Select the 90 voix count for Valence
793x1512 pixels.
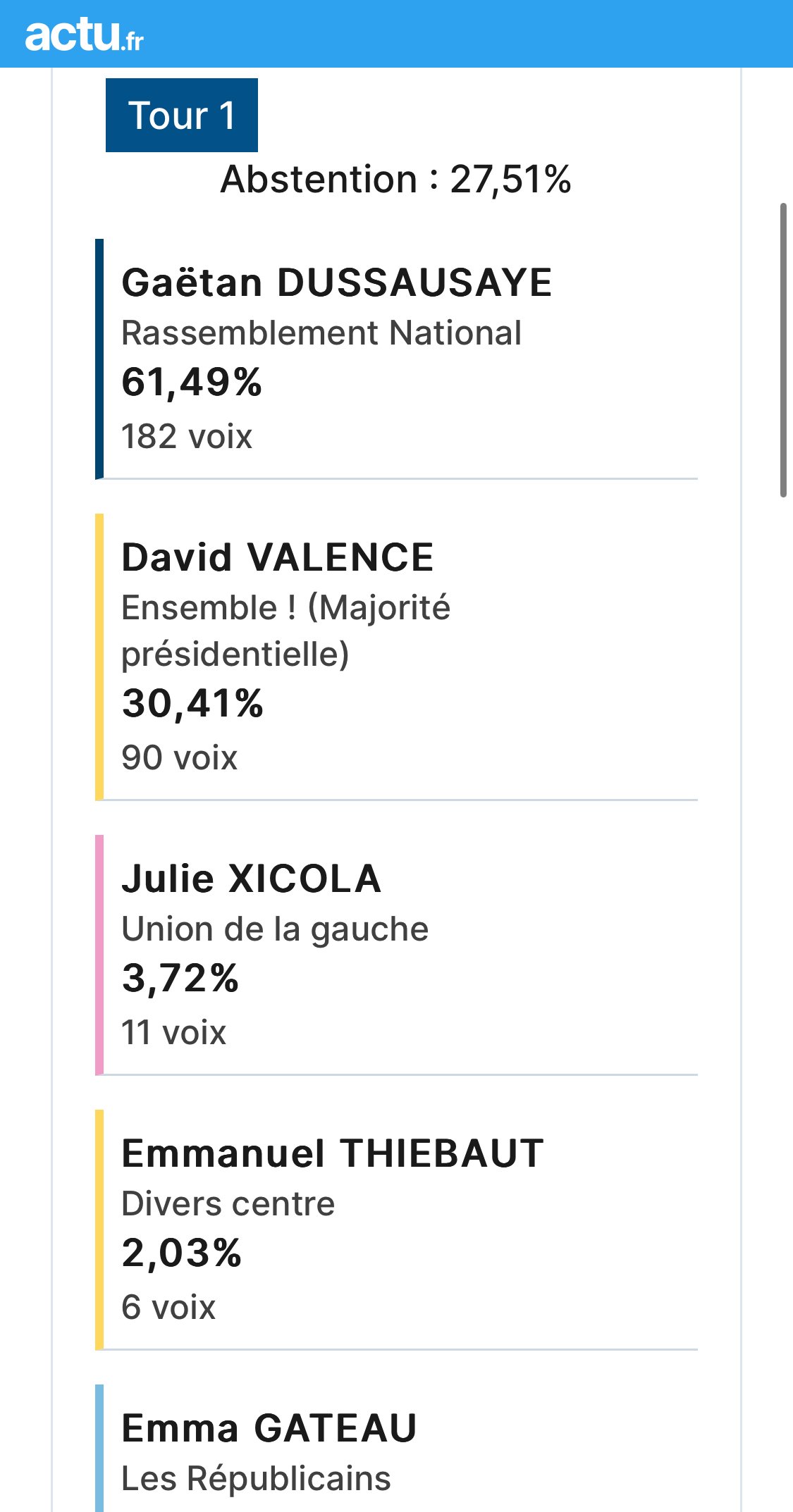pos(180,757)
